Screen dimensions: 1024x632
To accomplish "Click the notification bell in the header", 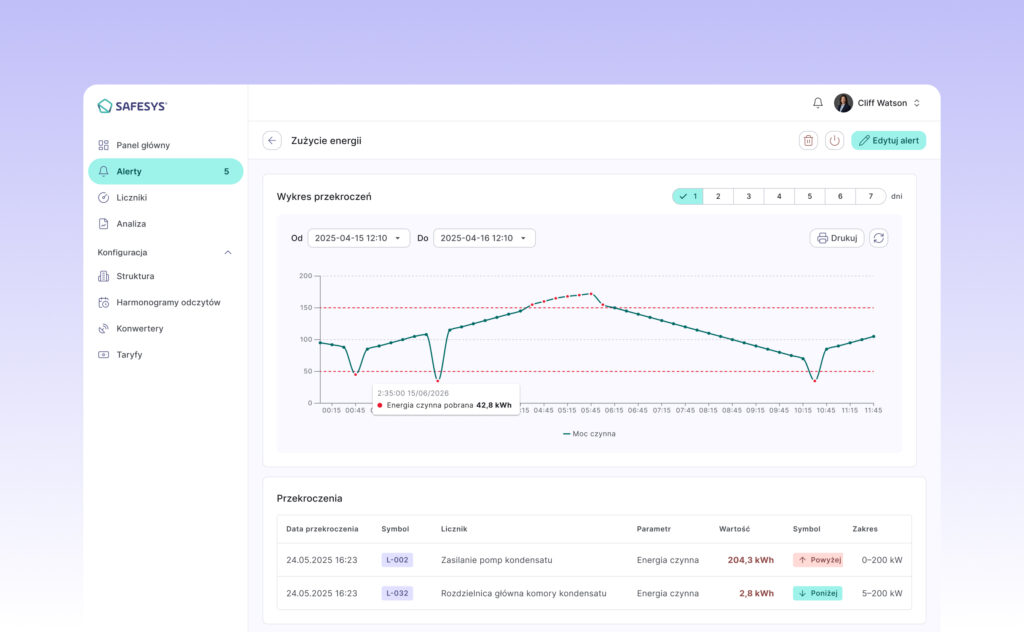I will [818, 103].
